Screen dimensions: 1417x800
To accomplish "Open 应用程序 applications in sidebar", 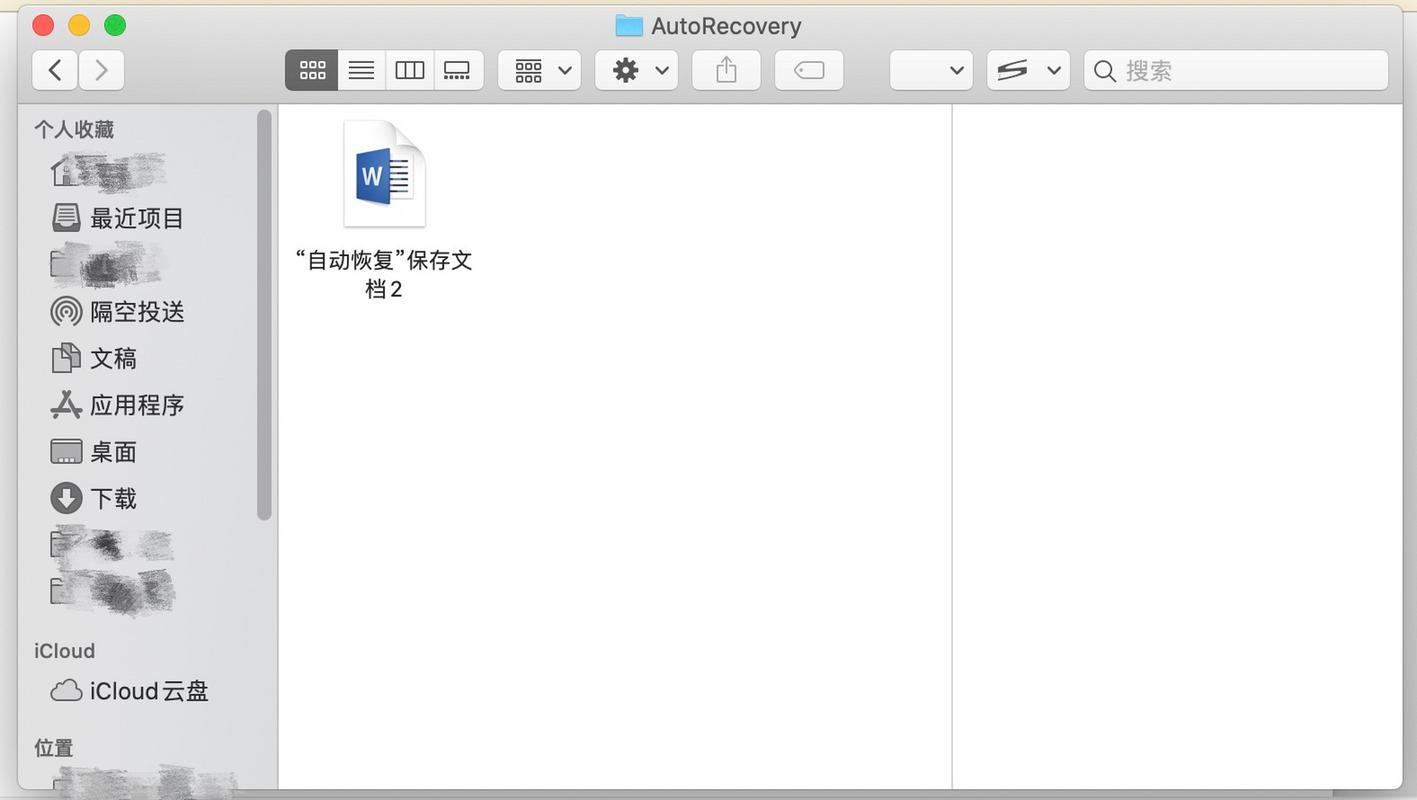I will [x=117, y=405].
